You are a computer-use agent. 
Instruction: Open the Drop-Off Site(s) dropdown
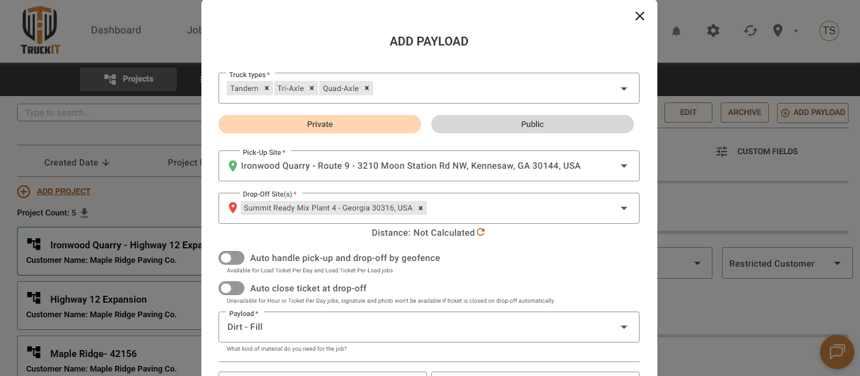click(624, 208)
